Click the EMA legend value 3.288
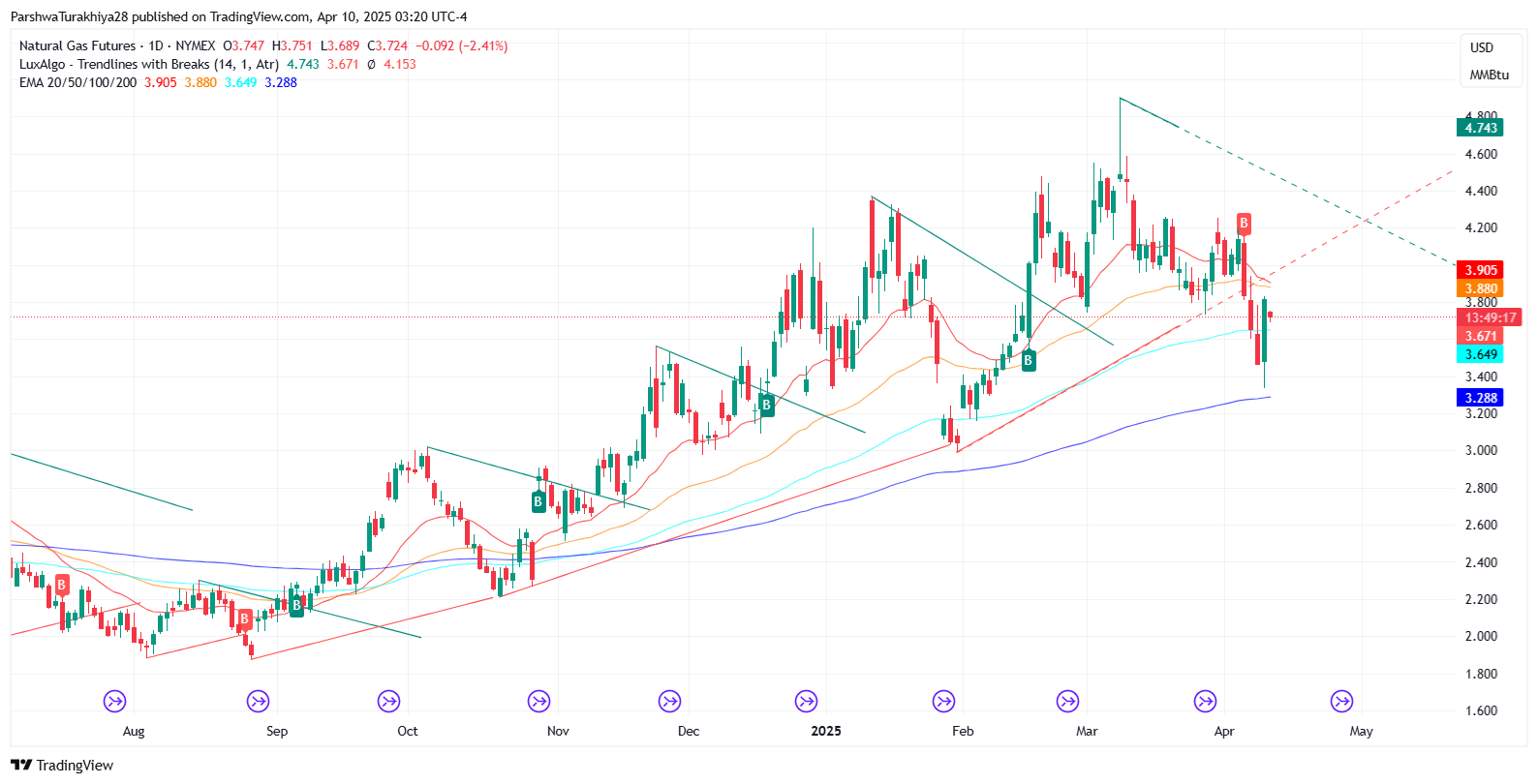The width and height of the screenshot is (1538, 784). pyautogui.click(x=281, y=82)
